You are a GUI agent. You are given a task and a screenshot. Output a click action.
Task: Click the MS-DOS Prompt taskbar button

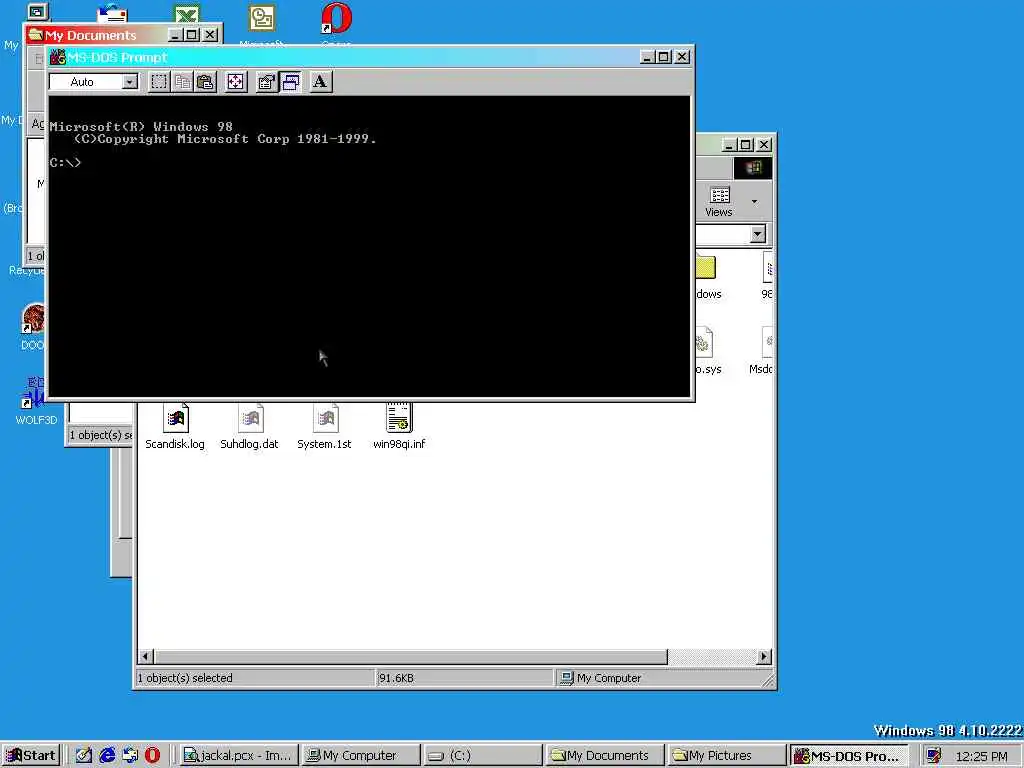click(849, 756)
